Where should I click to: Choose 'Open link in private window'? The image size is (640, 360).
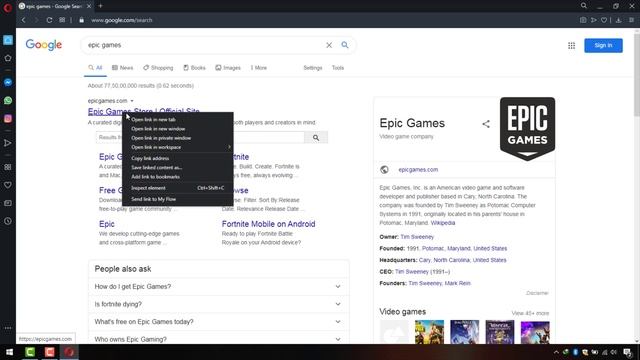178,138
